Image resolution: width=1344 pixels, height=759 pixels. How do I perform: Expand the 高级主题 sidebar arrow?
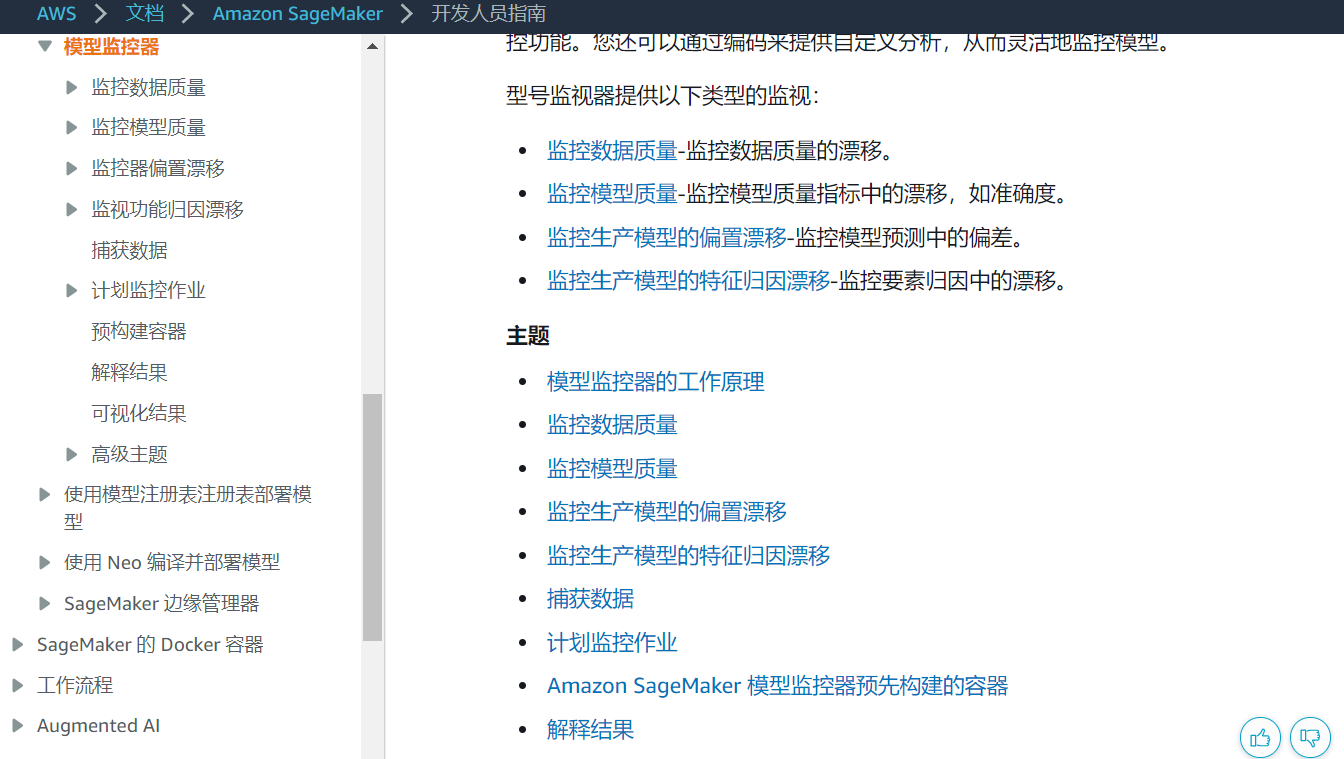coord(71,454)
